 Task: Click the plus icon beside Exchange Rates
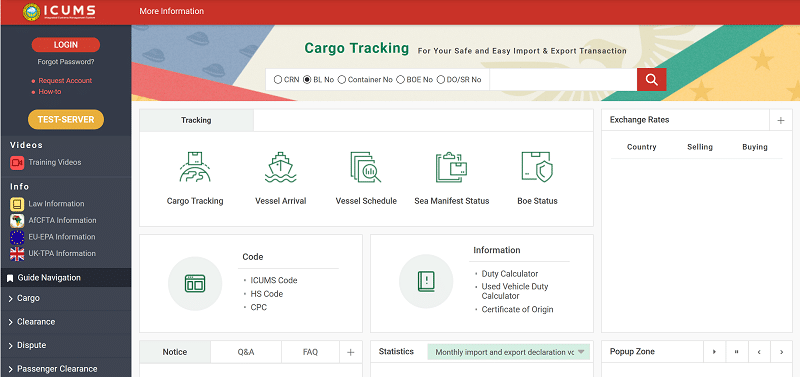point(781,120)
